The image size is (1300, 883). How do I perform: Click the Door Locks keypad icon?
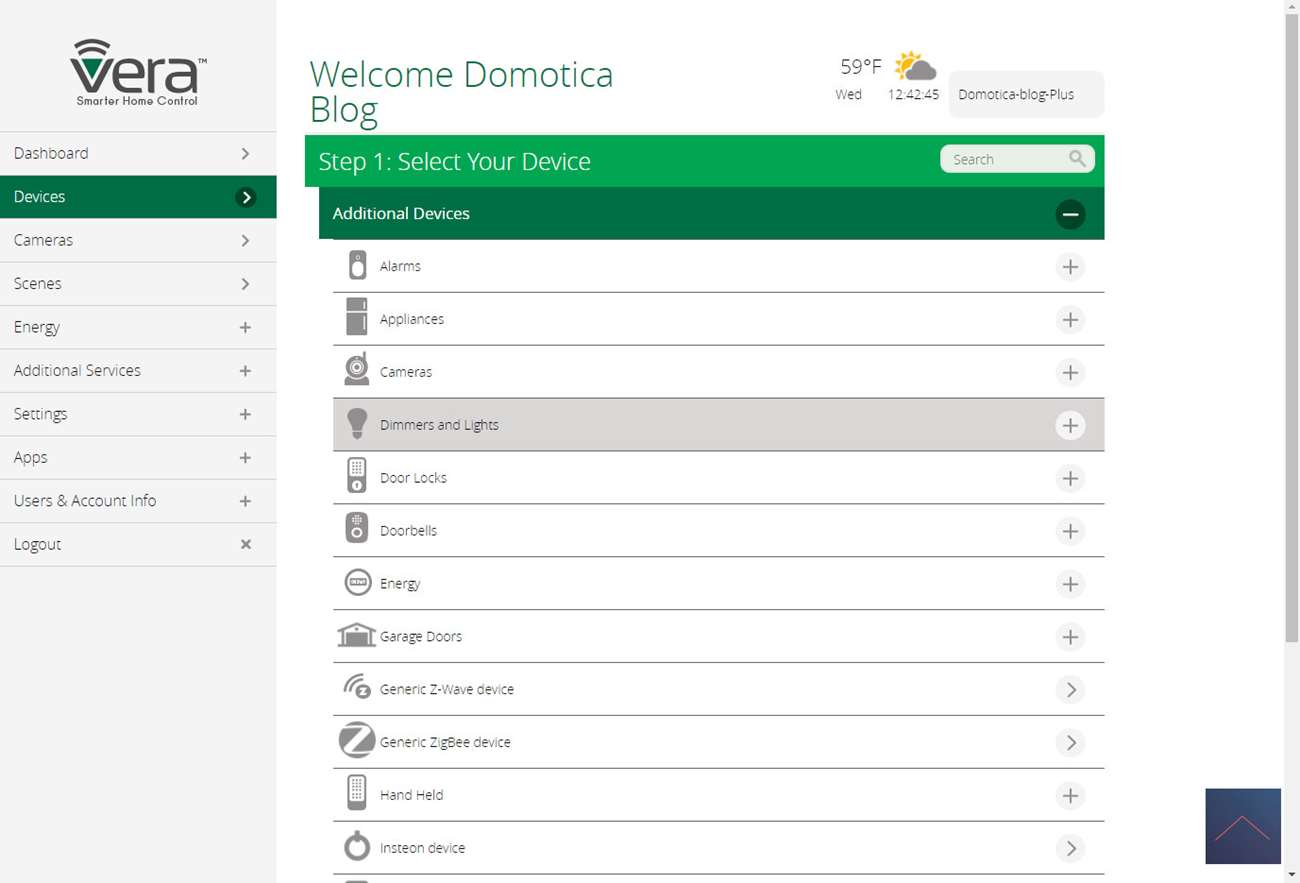357,476
